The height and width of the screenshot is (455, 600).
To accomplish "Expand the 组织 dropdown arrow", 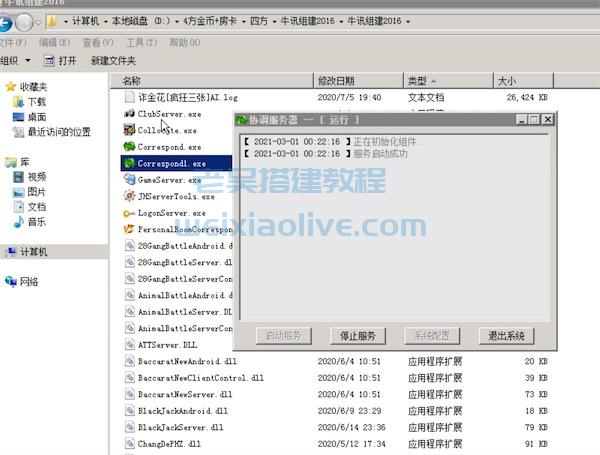I will pos(28,60).
